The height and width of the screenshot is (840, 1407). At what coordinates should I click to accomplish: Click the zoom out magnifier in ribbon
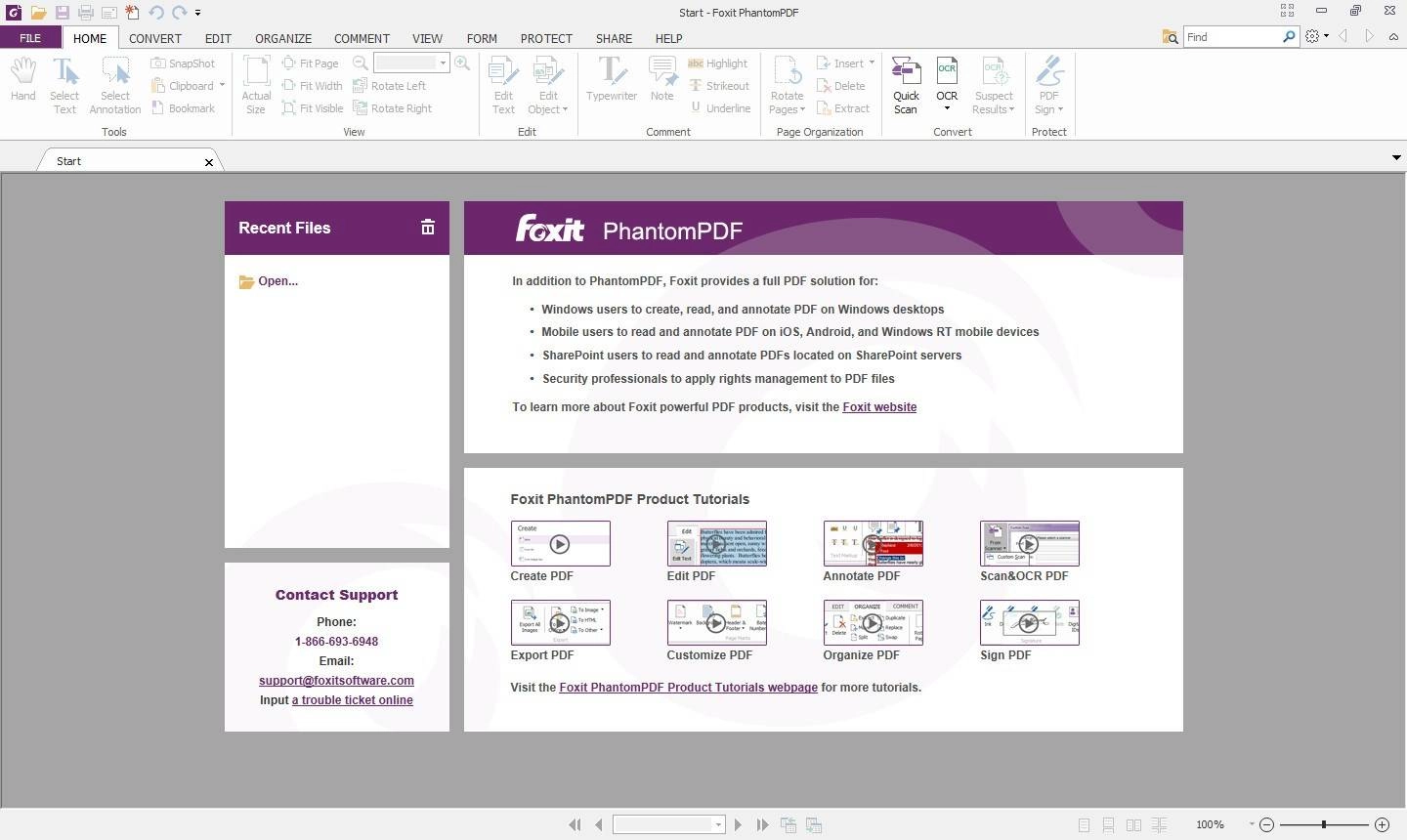(x=361, y=63)
